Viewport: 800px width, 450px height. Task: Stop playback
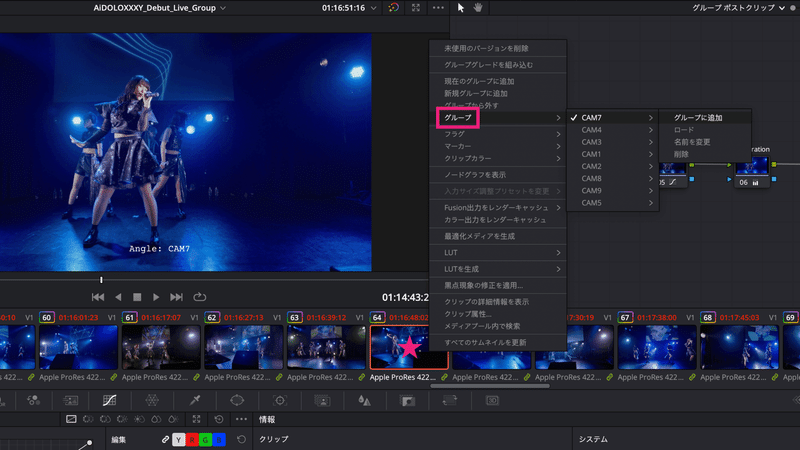pos(137,296)
